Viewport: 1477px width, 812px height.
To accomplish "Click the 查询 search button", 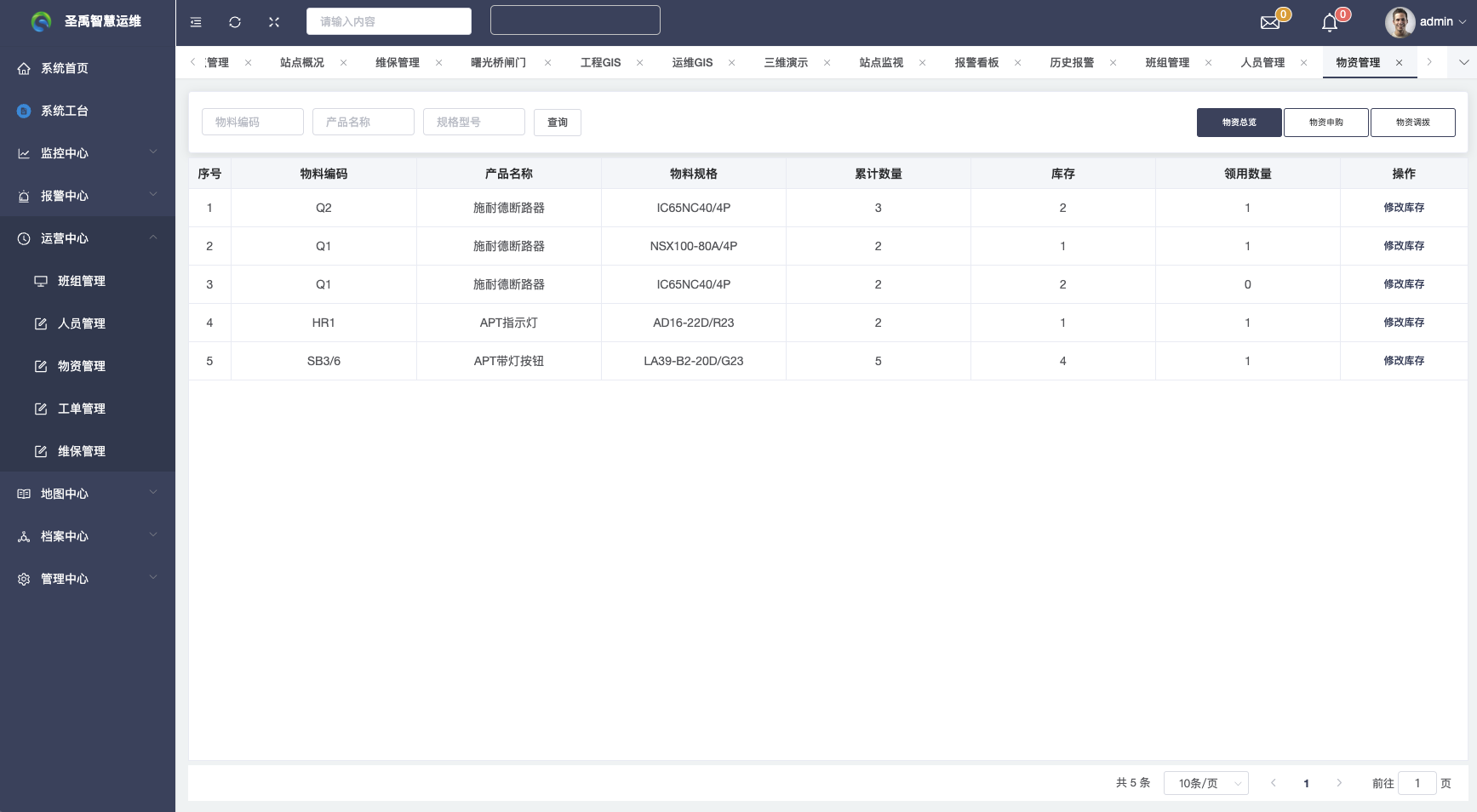I will pyautogui.click(x=557, y=123).
